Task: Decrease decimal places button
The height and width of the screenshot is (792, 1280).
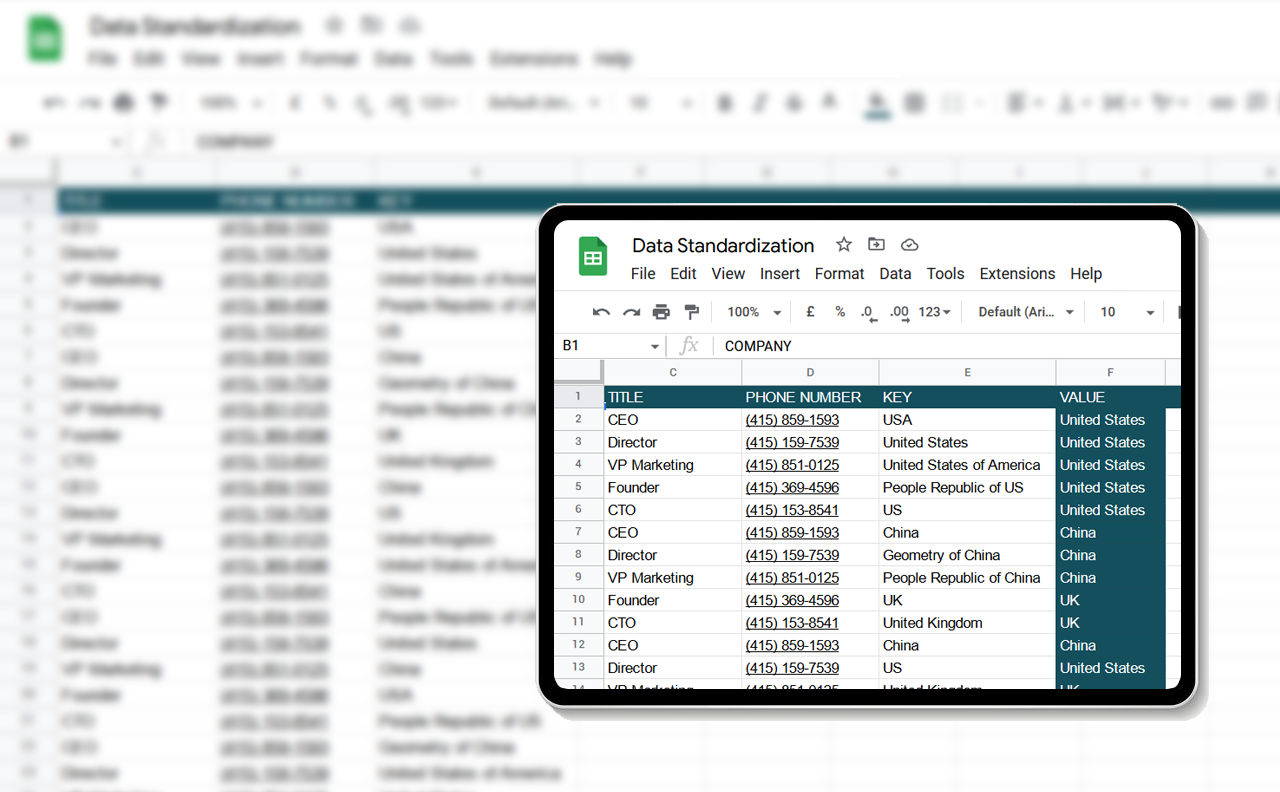Action: pyautogui.click(x=868, y=313)
